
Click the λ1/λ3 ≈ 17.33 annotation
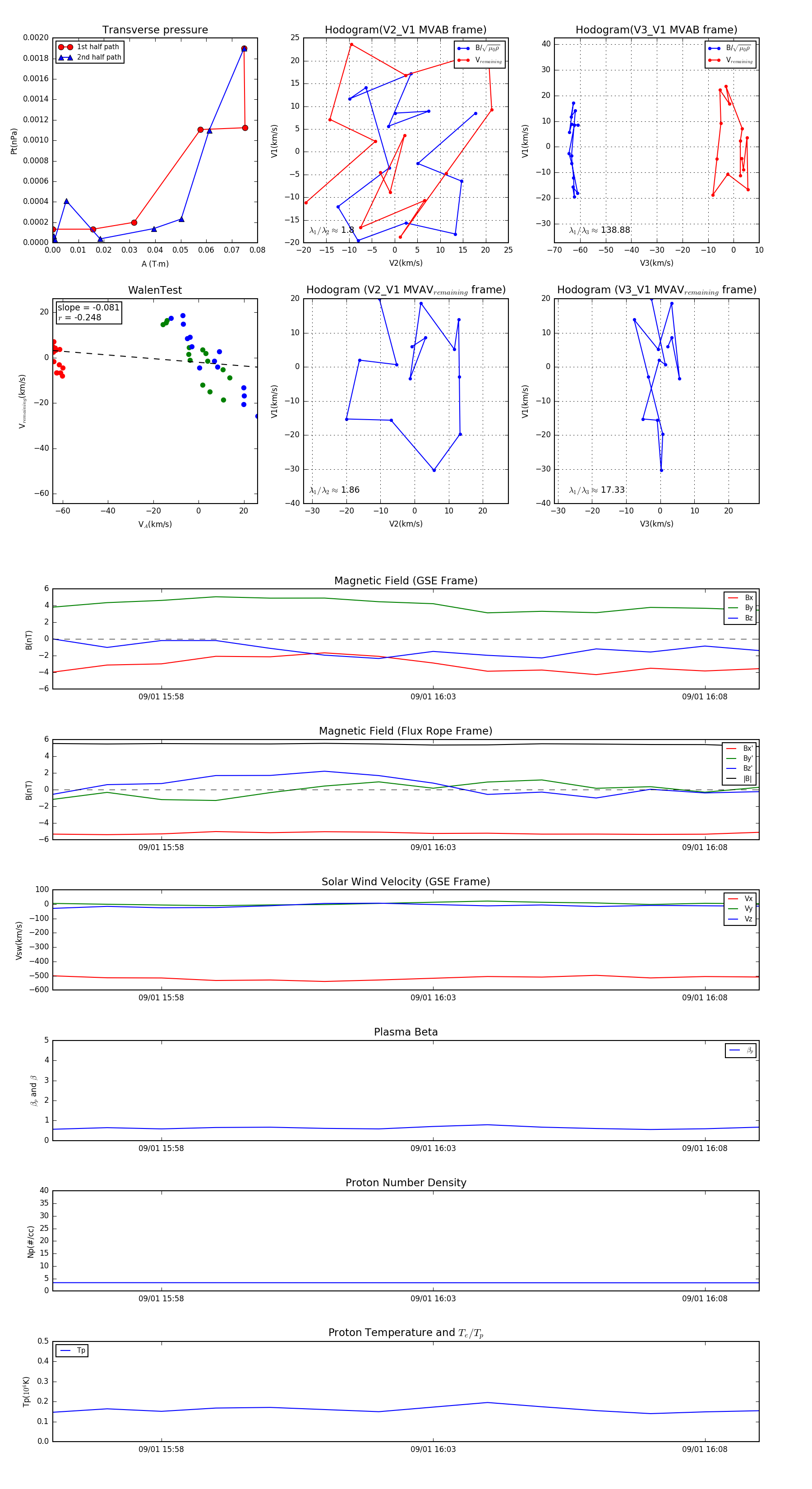point(597,490)
